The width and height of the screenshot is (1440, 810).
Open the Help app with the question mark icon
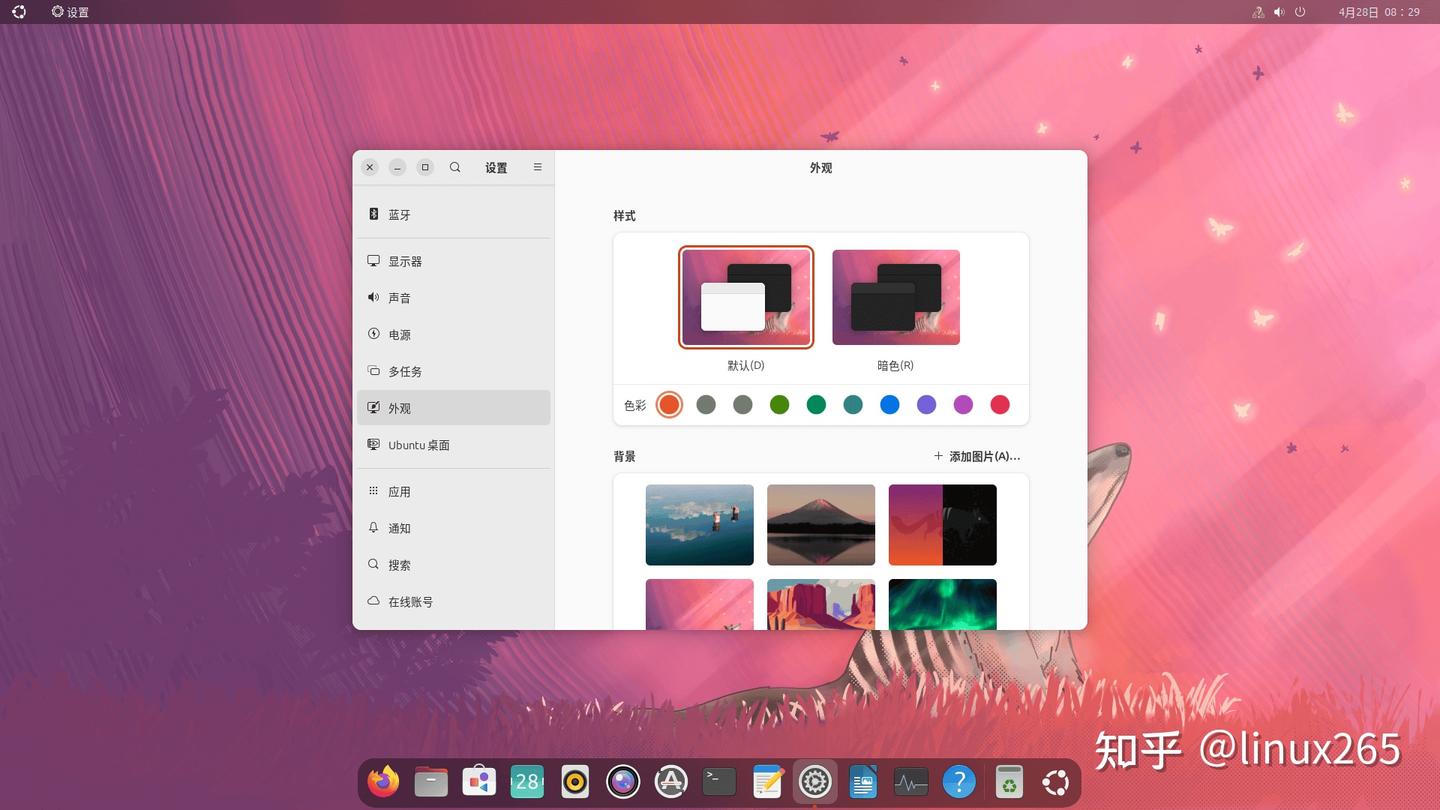(959, 781)
